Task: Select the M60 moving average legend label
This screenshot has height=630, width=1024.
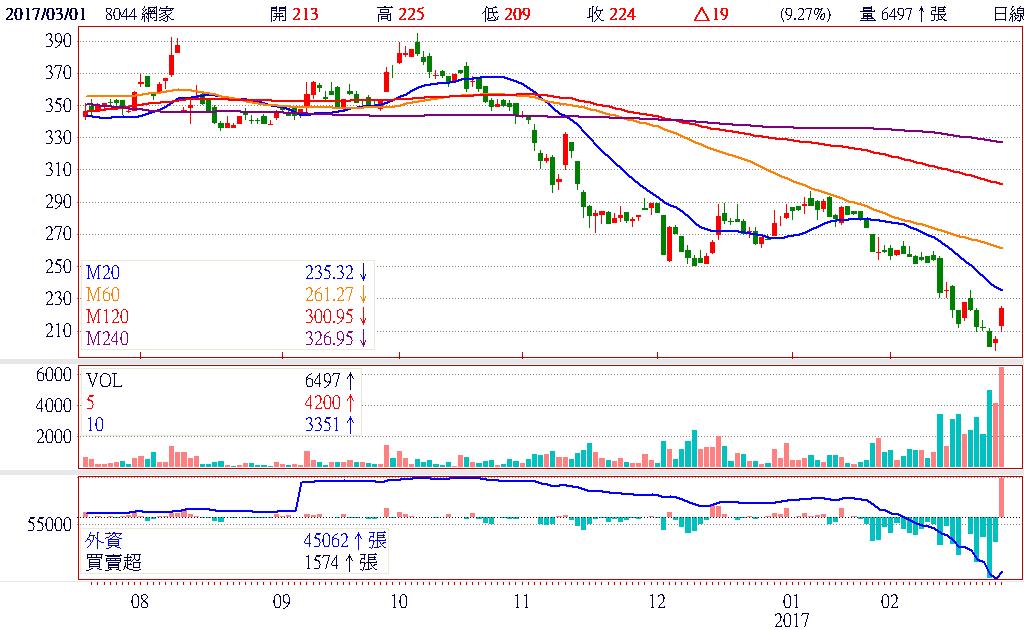Action: (x=100, y=295)
